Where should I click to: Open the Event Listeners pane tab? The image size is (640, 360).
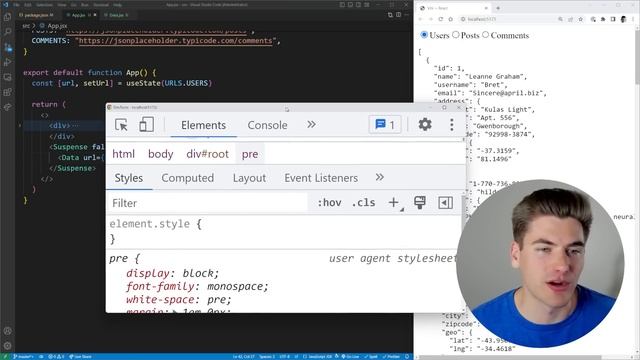[x=321, y=178]
